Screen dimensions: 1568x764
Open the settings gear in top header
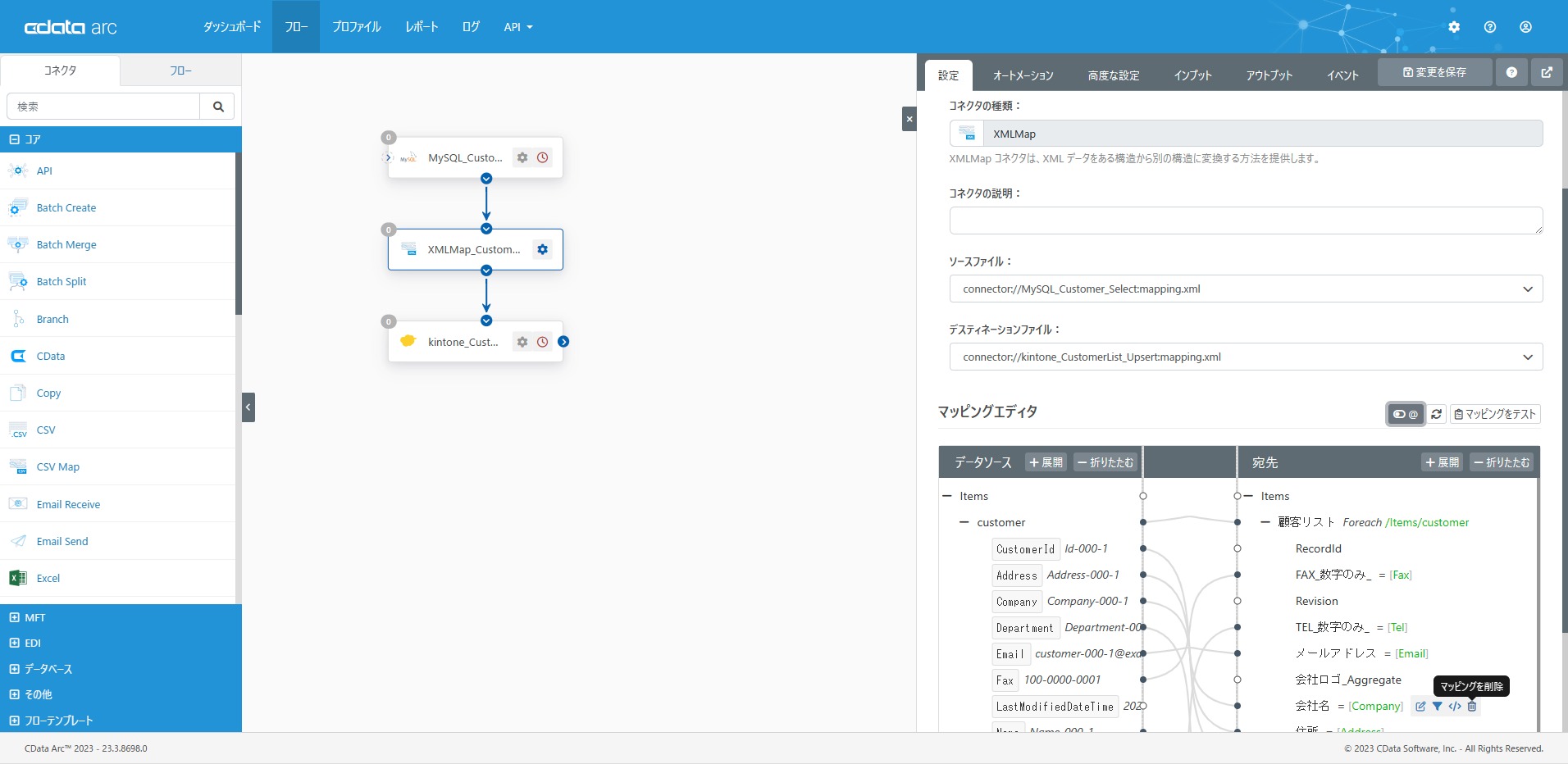point(1454,27)
